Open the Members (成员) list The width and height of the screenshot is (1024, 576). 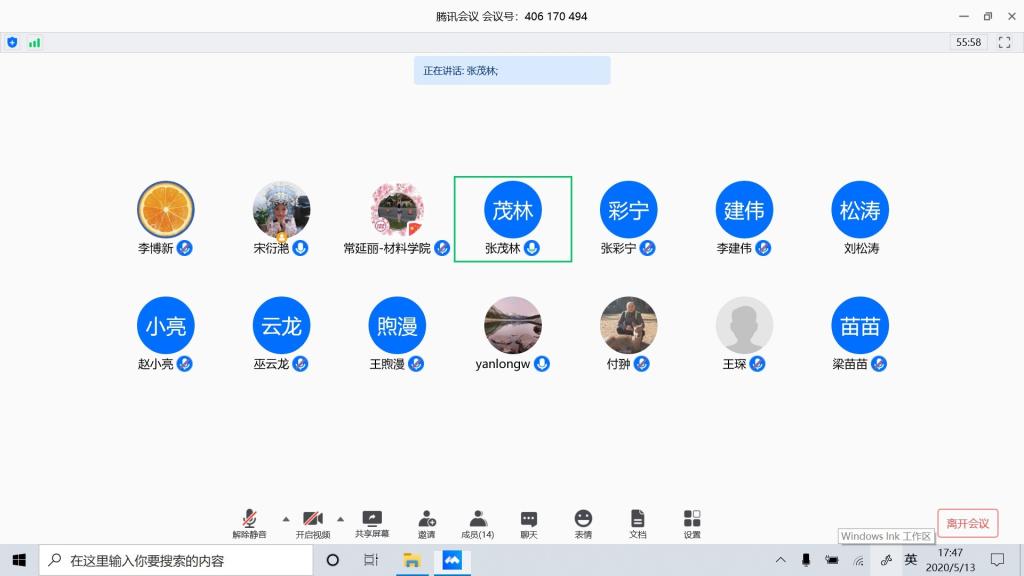(x=478, y=518)
